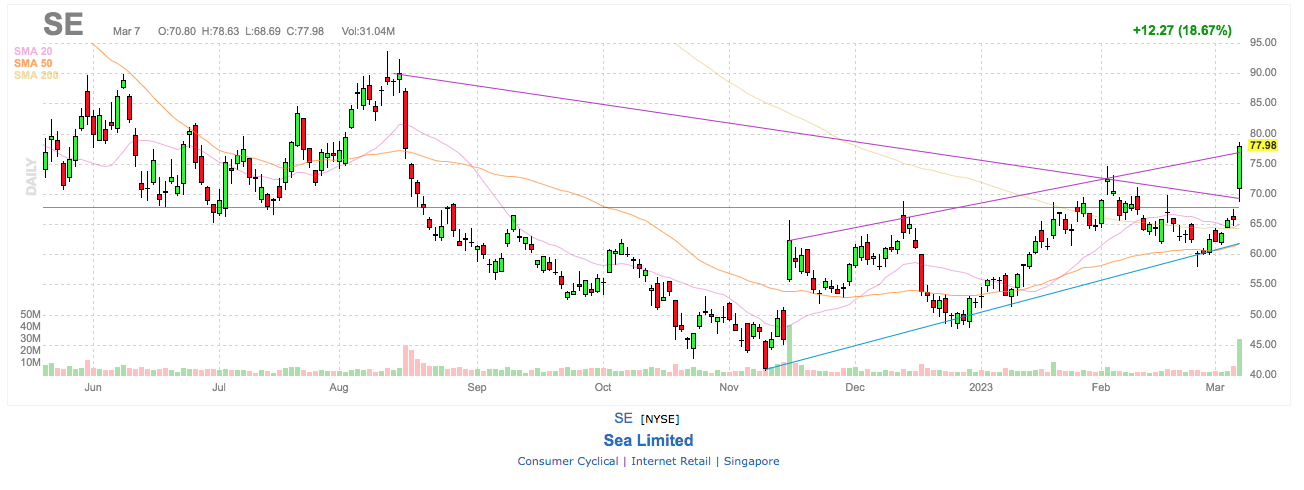Open the Singapore country link
Viewport: 1304px width, 490px height.
(751, 461)
